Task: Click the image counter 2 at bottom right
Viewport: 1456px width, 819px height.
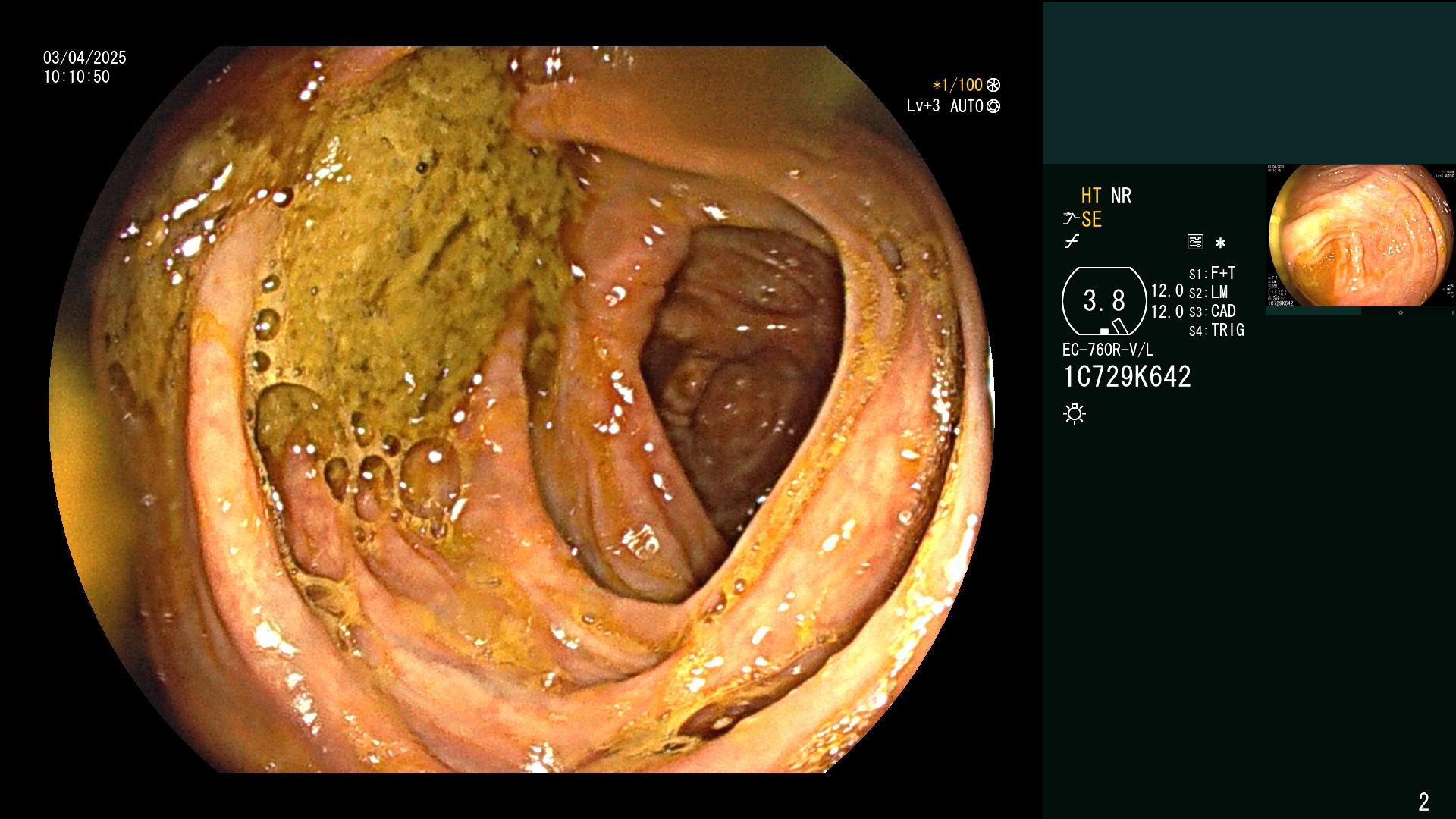Action: tap(1423, 802)
